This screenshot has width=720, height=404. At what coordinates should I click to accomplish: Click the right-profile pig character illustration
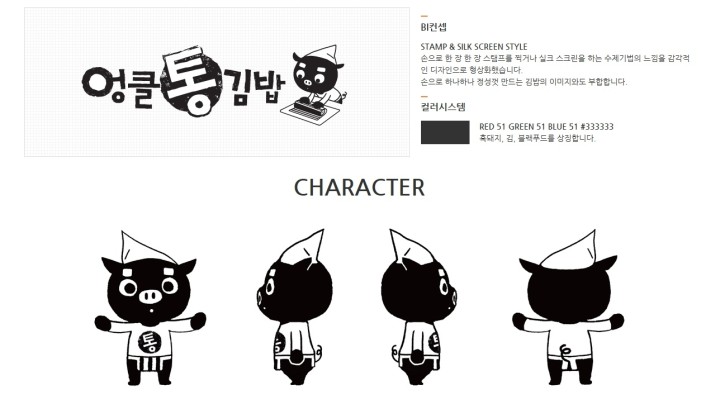(420, 307)
